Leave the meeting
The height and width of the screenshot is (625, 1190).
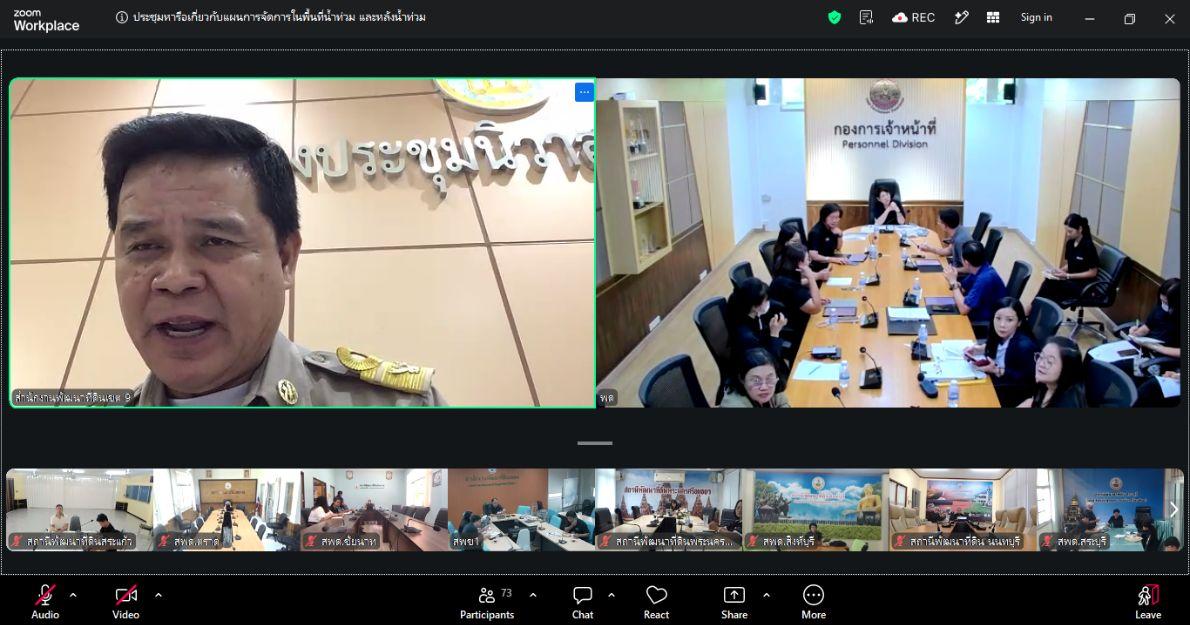1148,603
